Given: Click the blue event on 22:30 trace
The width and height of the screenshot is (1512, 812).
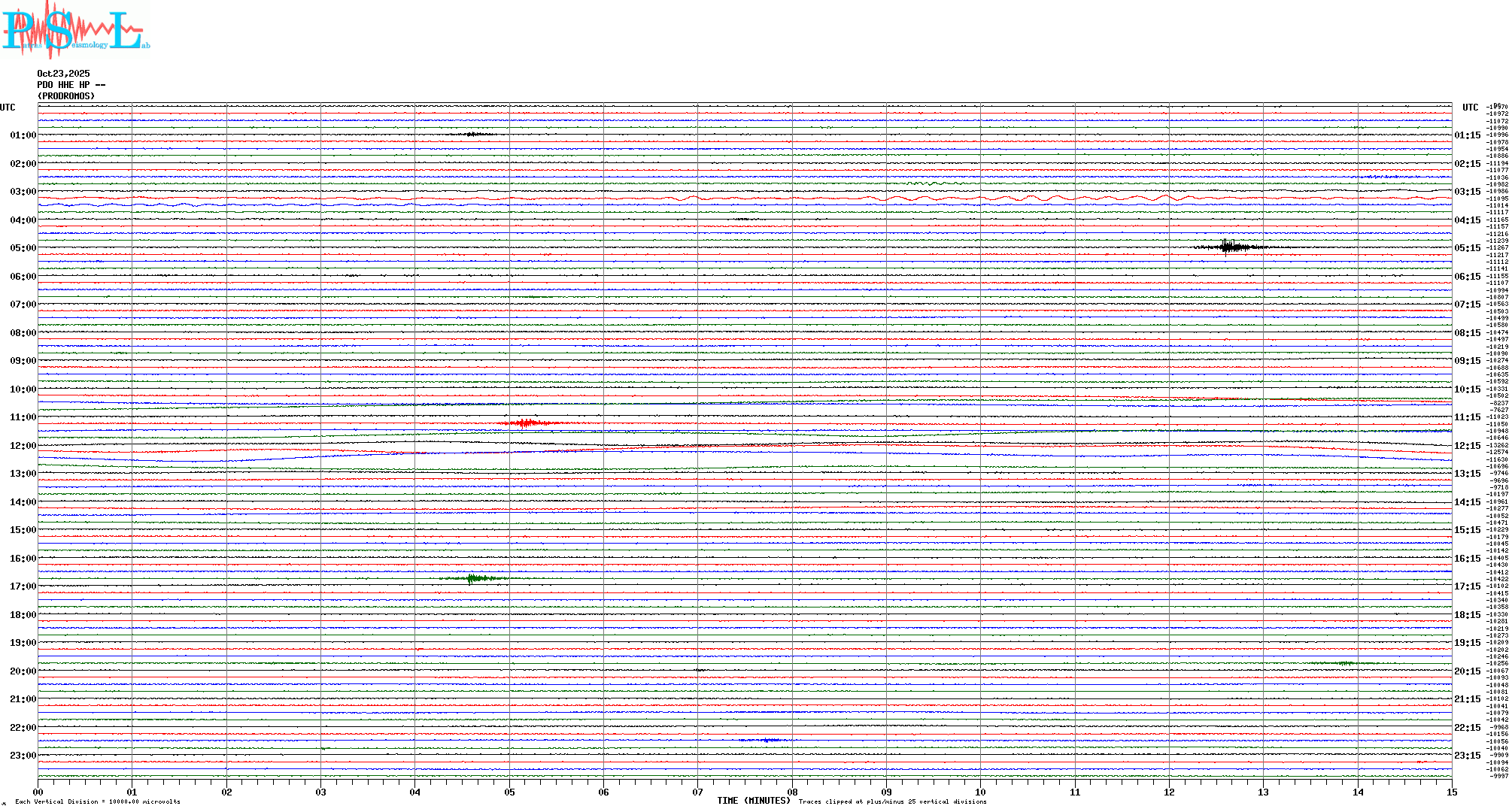Looking at the screenshot, I should click(x=766, y=741).
